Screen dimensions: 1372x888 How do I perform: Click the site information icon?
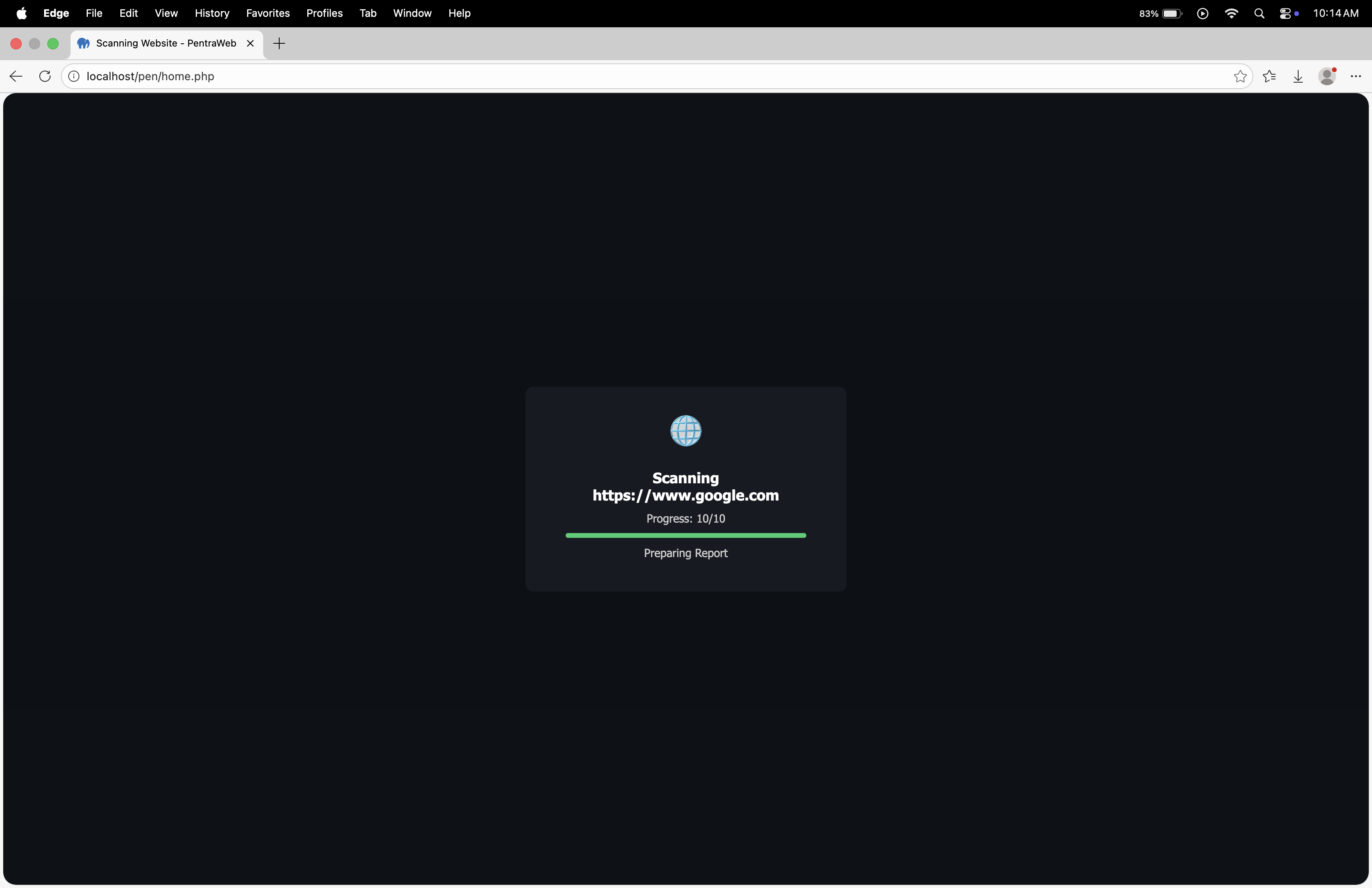click(74, 76)
